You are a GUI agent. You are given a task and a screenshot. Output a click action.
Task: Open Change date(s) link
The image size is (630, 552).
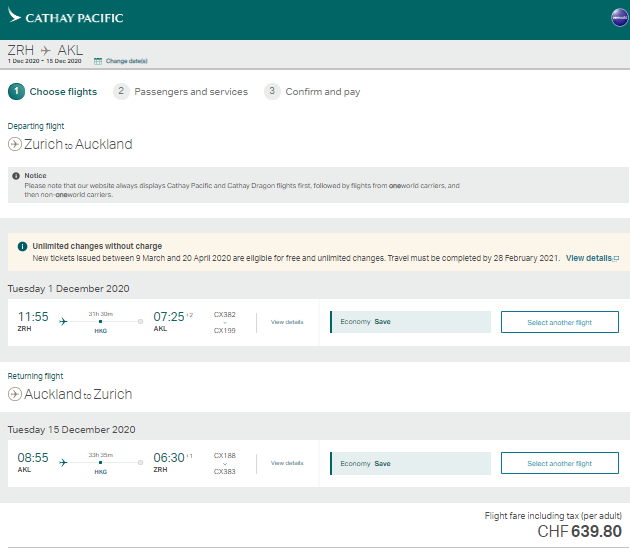tap(127, 61)
